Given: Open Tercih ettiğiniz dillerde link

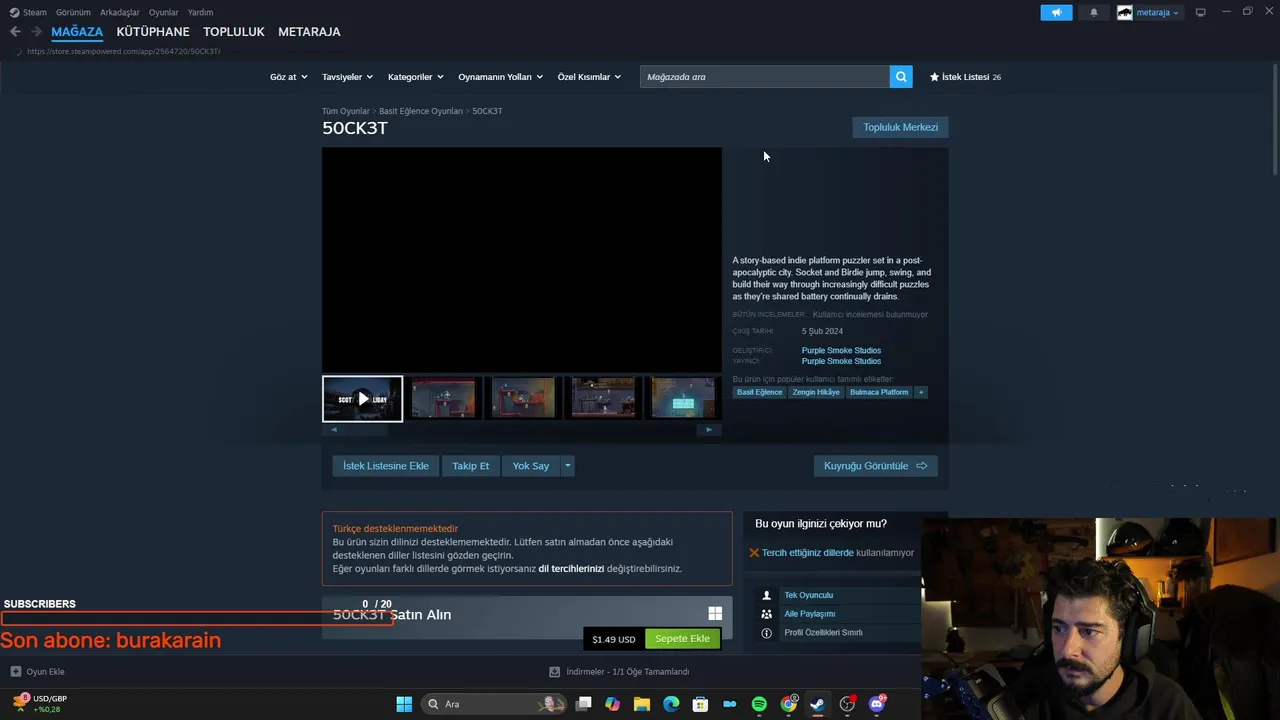Looking at the screenshot, I should [x=808, y=552].
